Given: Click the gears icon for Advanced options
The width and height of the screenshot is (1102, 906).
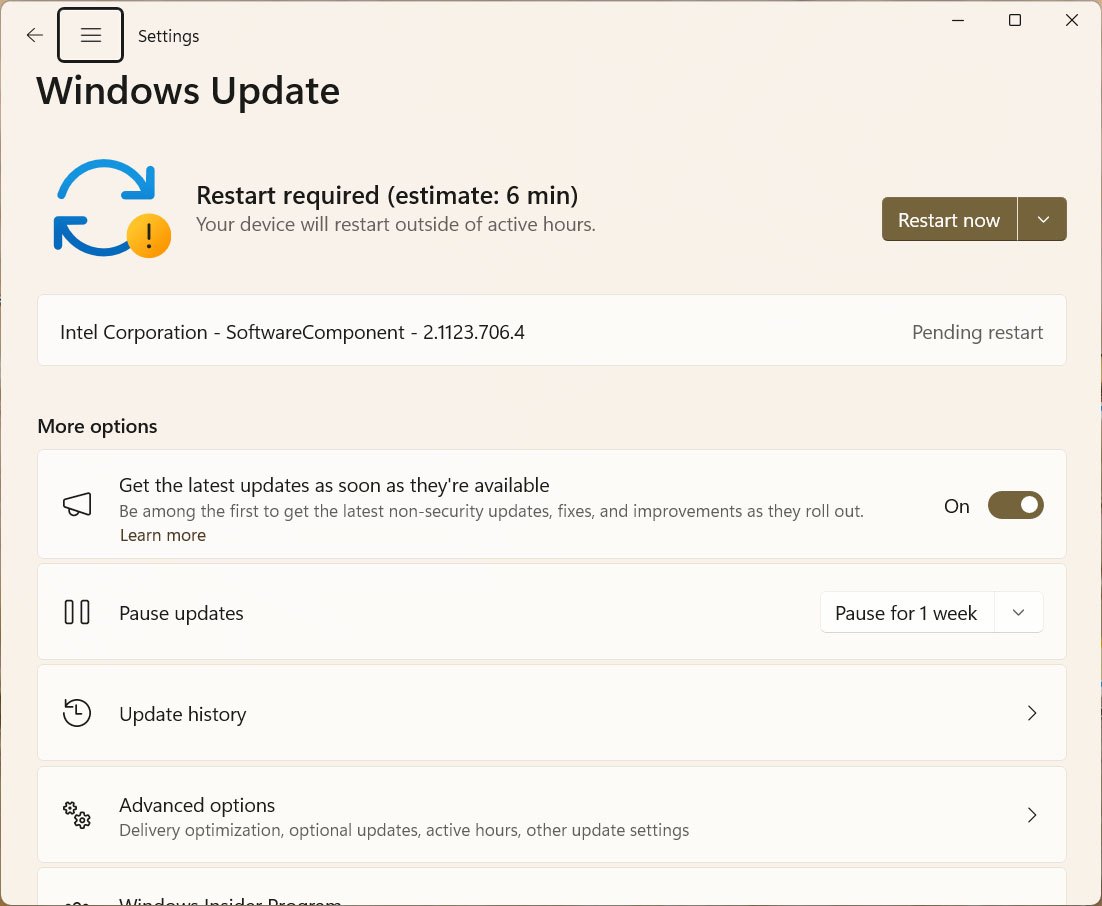Looking at the screenshot, I should coord(77,815).
